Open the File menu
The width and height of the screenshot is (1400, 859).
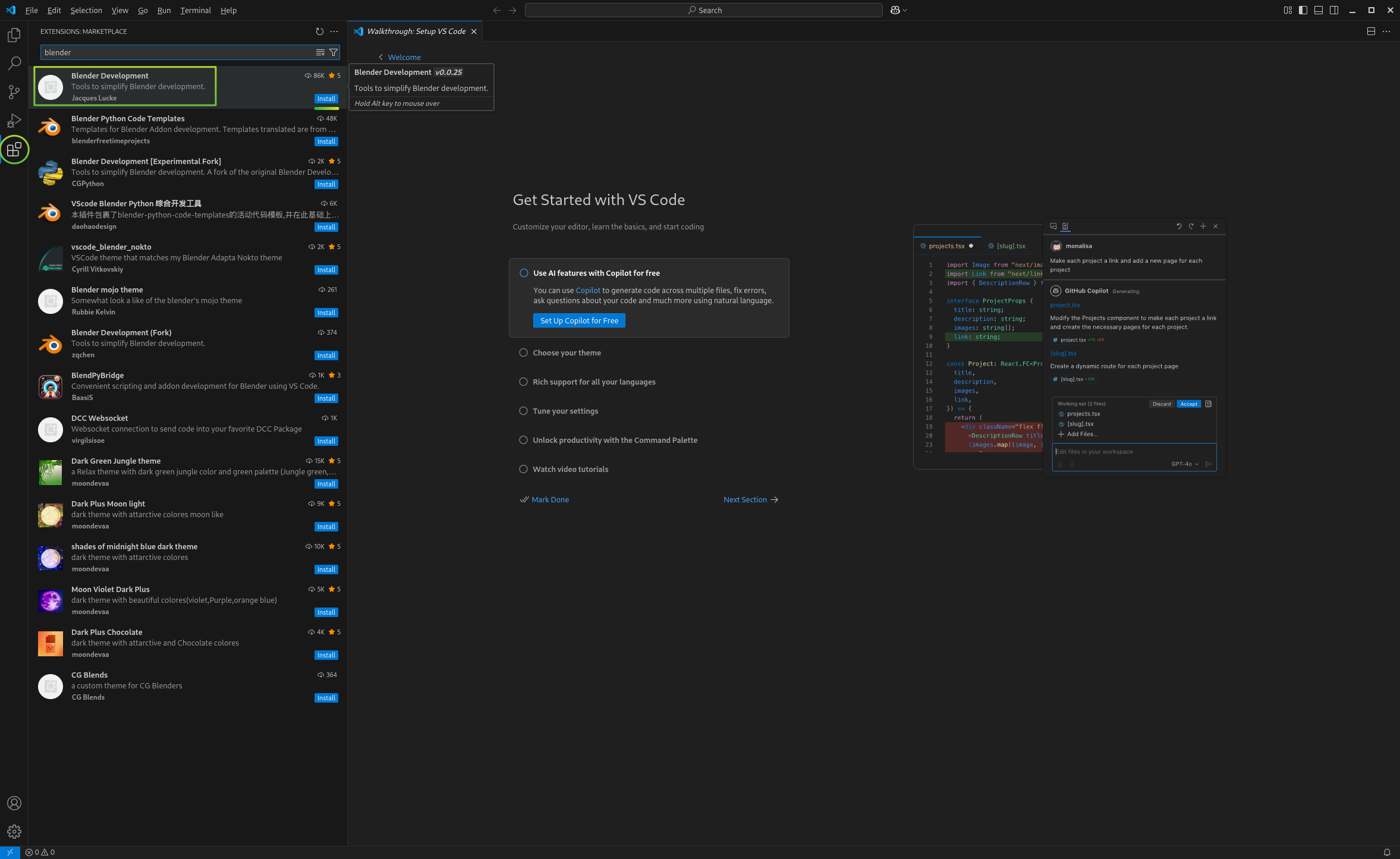[32, 10]
